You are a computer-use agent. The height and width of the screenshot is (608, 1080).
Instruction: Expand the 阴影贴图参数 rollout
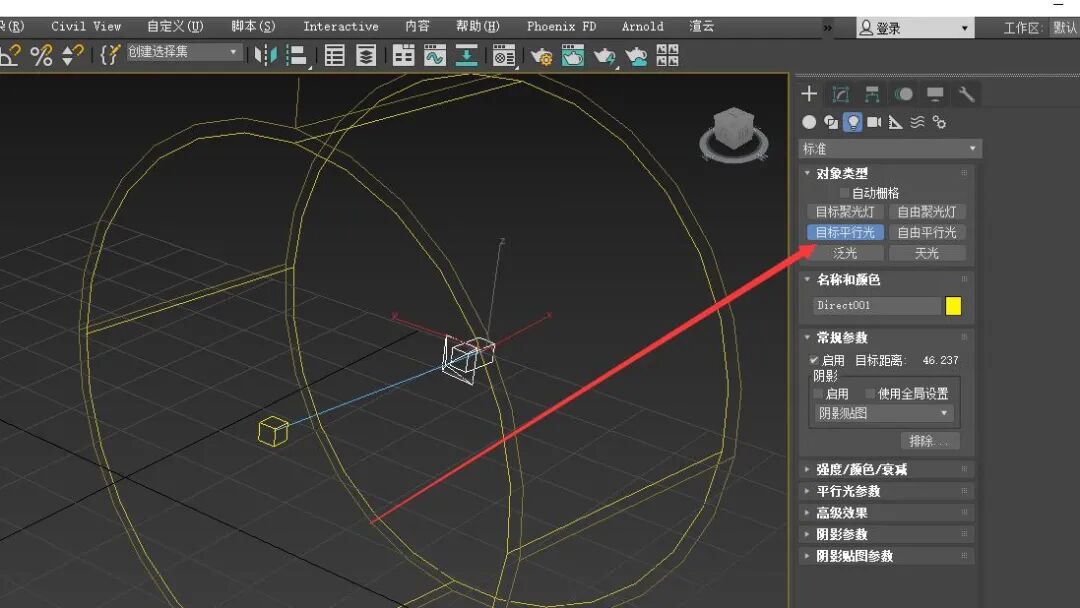point(886,556)
